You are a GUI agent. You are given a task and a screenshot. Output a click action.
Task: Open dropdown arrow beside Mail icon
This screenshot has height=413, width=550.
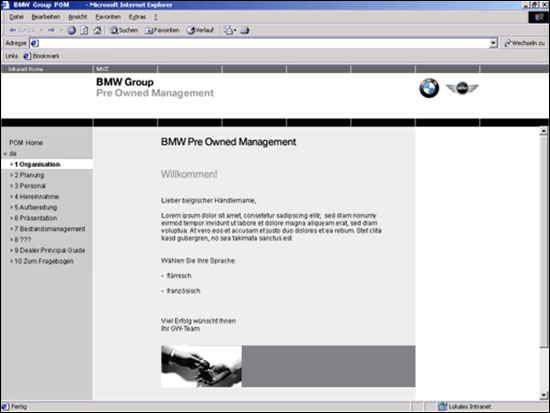pyautogui.click(x=235, y=30)
